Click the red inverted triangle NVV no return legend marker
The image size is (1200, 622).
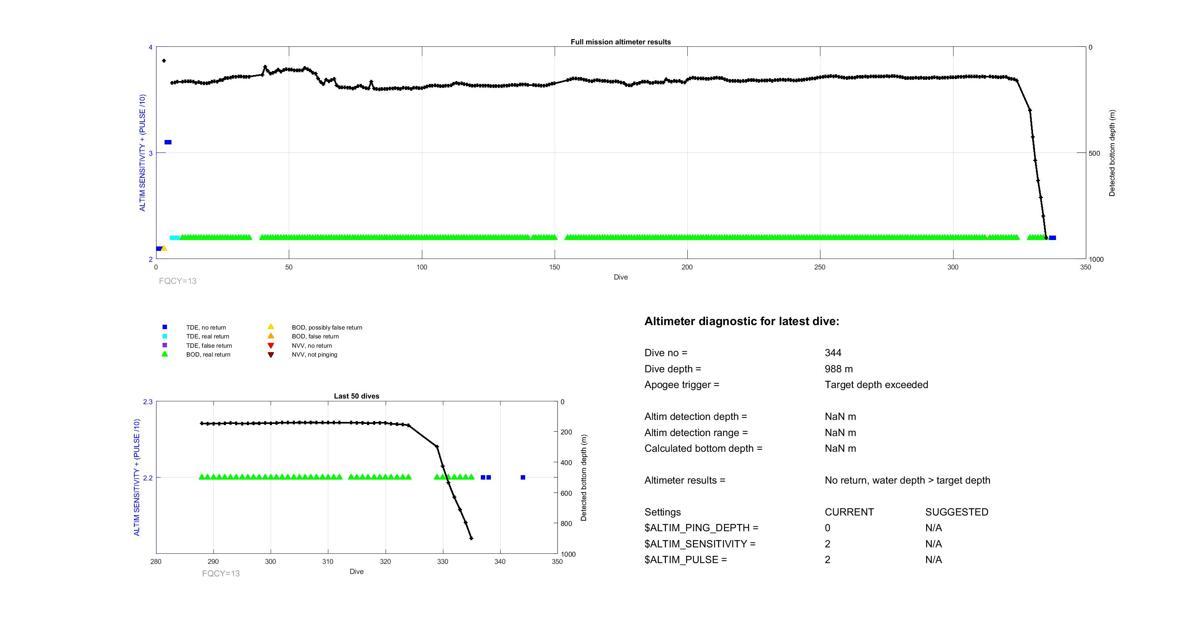[x=270, y=345]
